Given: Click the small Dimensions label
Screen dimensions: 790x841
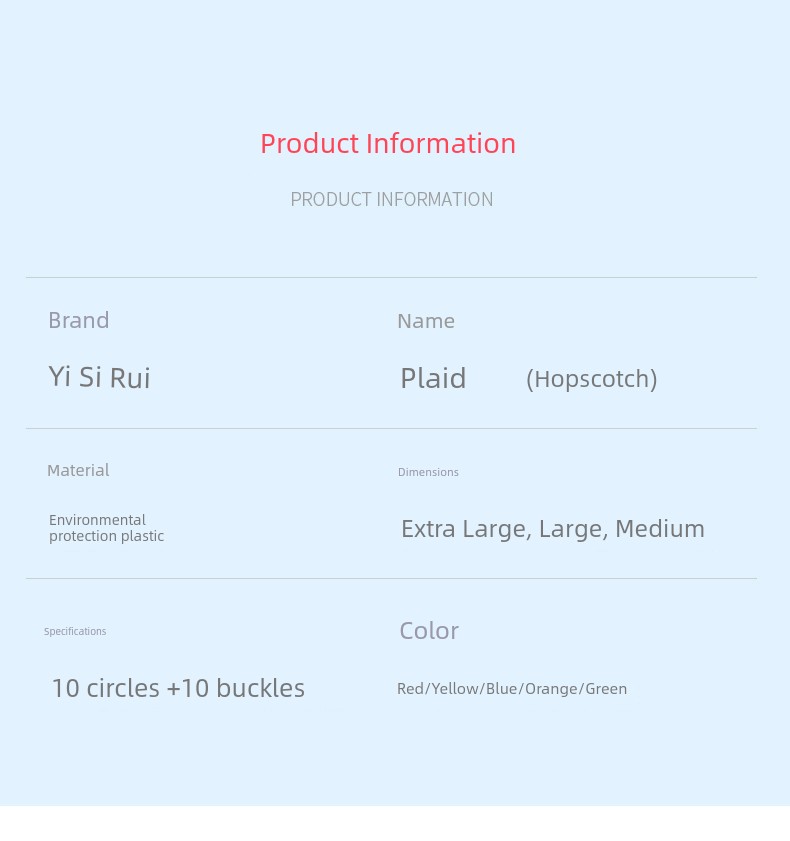Looking at the screenshot, I should pyautogui.click(x=428, y=472).
